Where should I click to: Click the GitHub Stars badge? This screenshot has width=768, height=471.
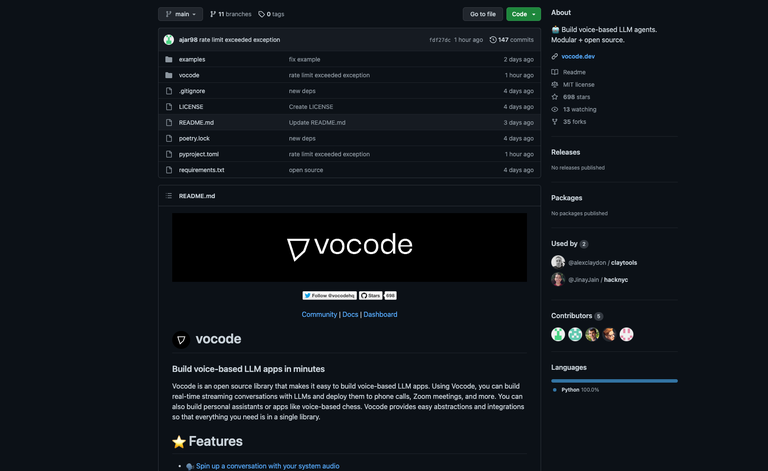(x=370, y=296)
